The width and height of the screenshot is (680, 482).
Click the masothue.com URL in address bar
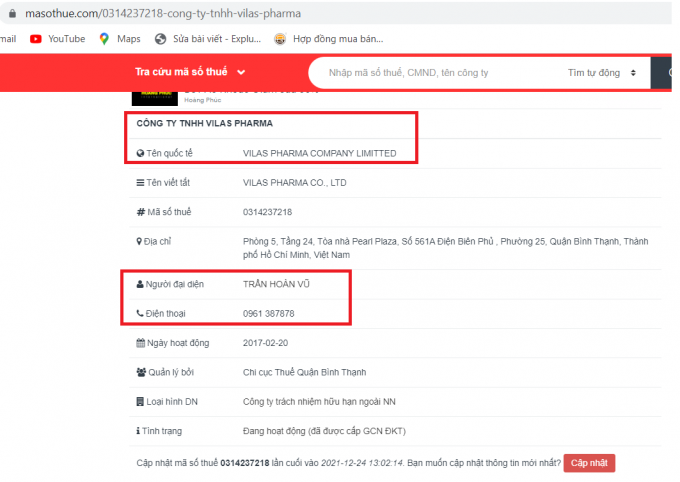163,13
